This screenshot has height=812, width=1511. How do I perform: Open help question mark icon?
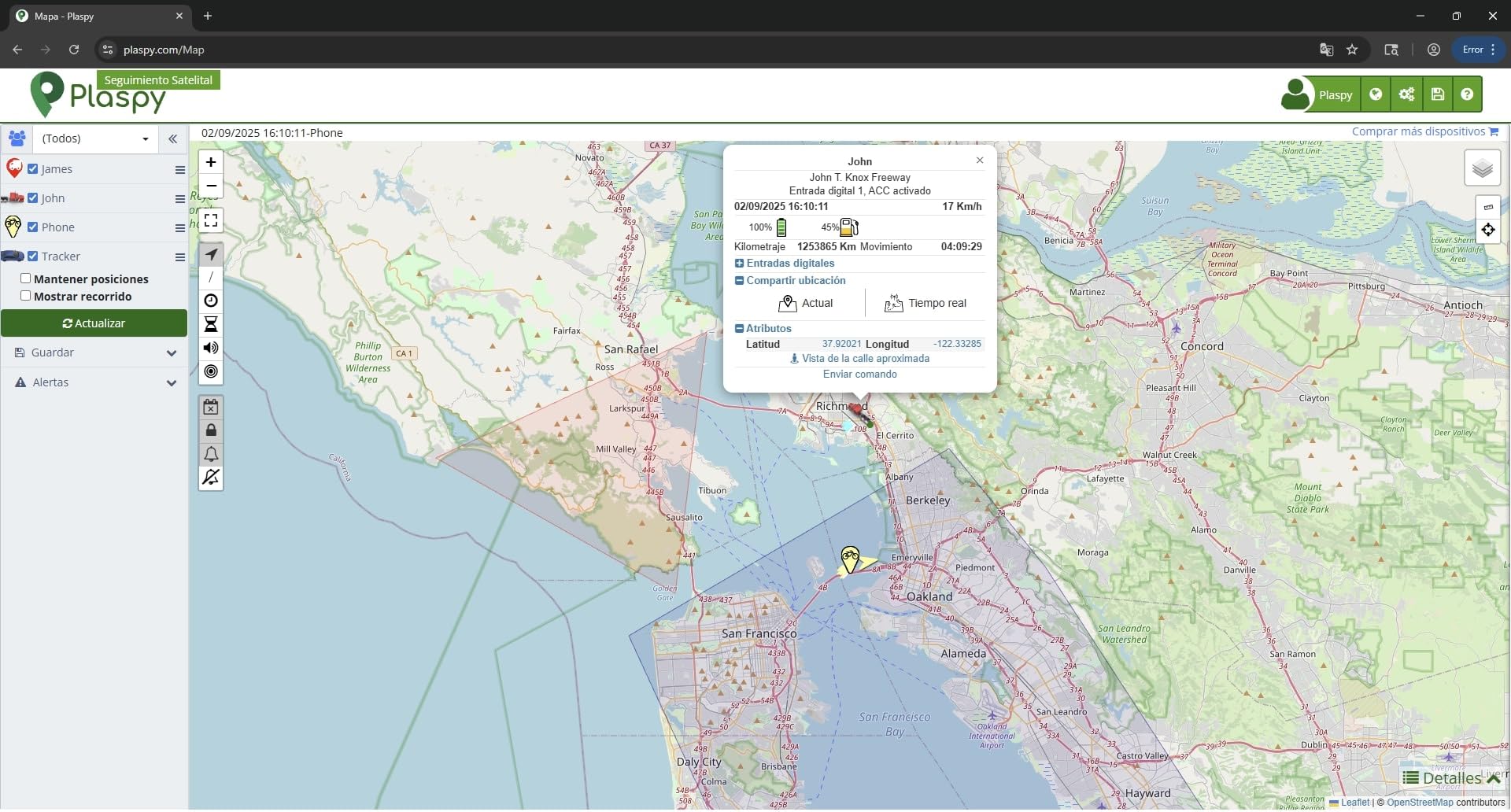(1467, 94)
